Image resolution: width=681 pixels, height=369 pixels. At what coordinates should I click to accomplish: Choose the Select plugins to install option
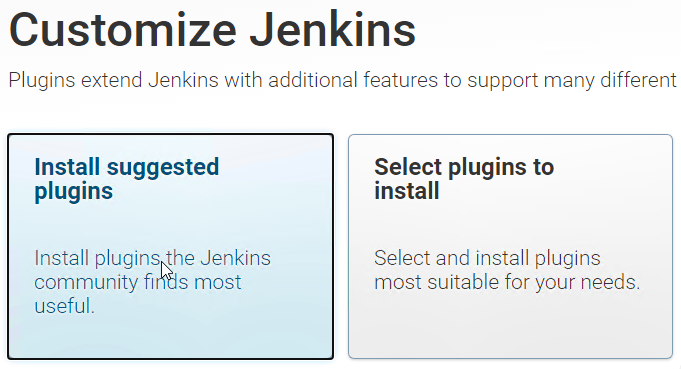click(510, 246)
